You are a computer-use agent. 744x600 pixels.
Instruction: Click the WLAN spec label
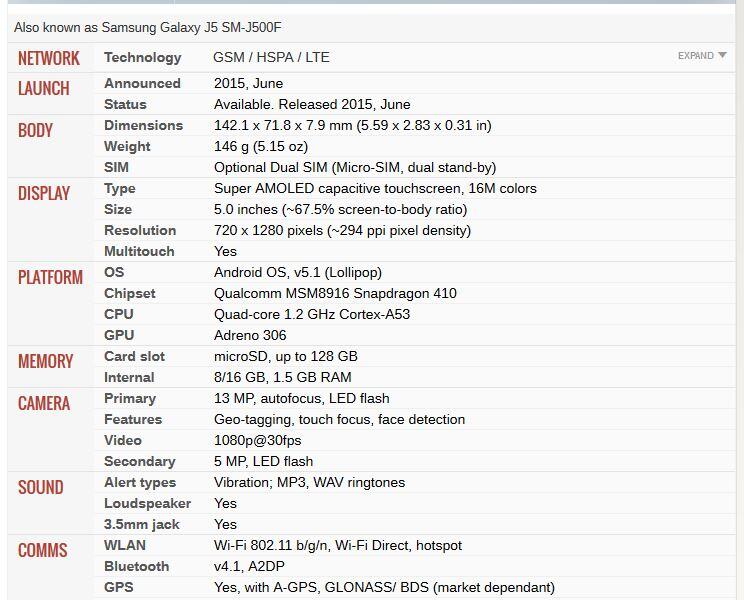pos(125,545)
